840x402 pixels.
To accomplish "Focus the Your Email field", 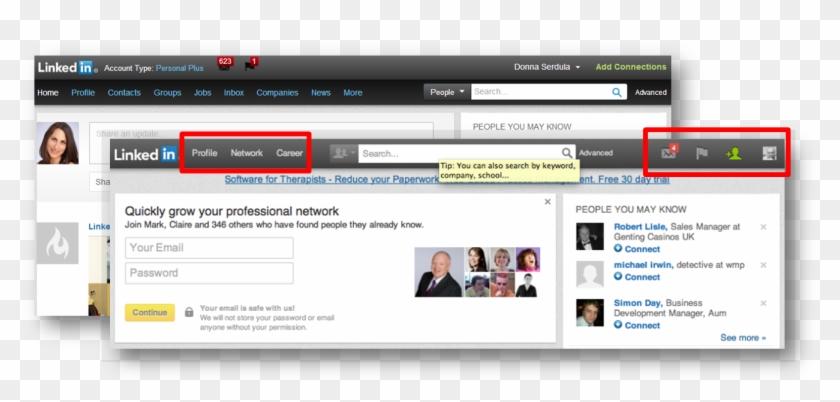I will click(x=209, y=248).
